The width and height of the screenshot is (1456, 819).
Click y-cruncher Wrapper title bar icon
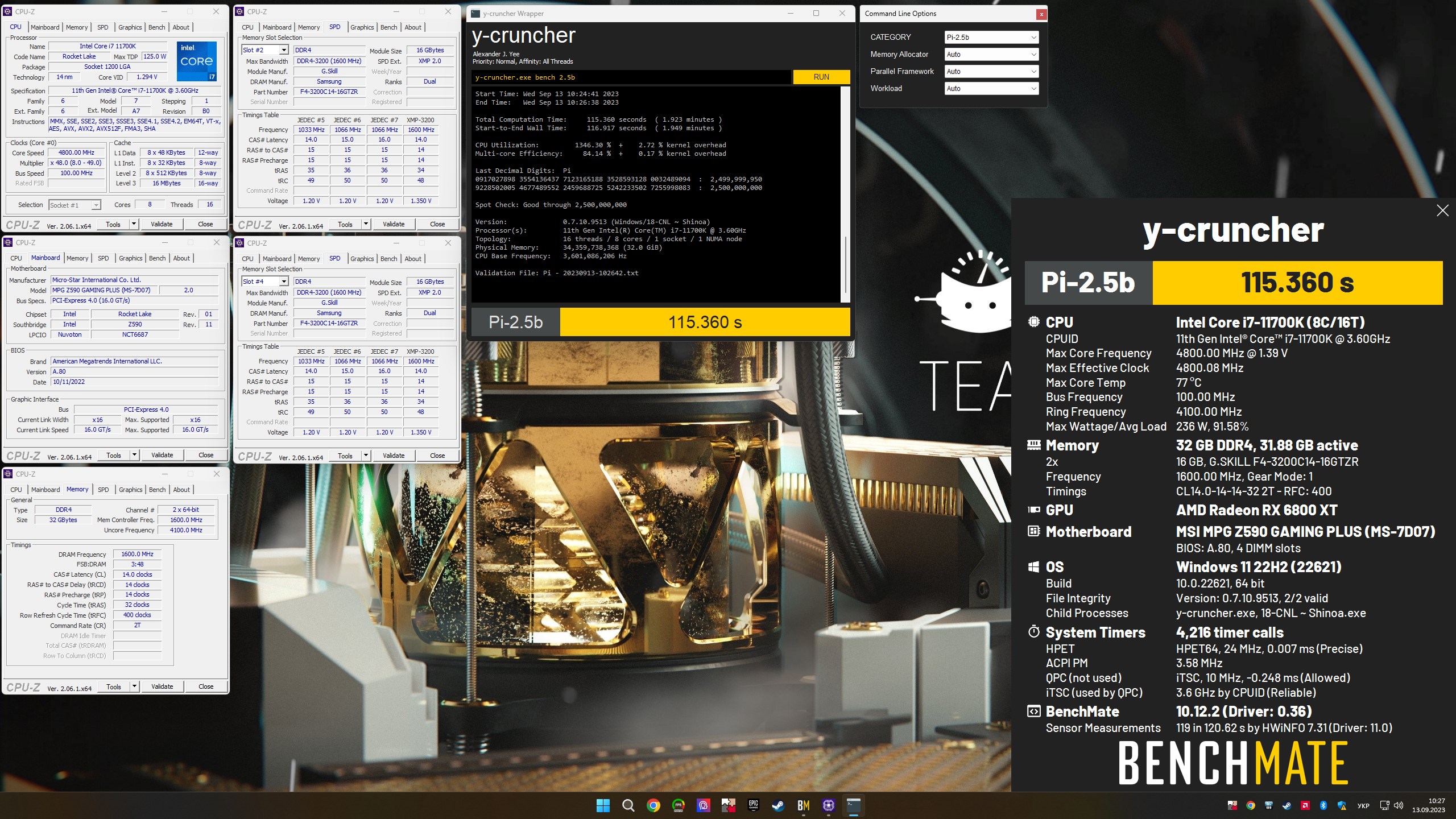coord(475,14)
